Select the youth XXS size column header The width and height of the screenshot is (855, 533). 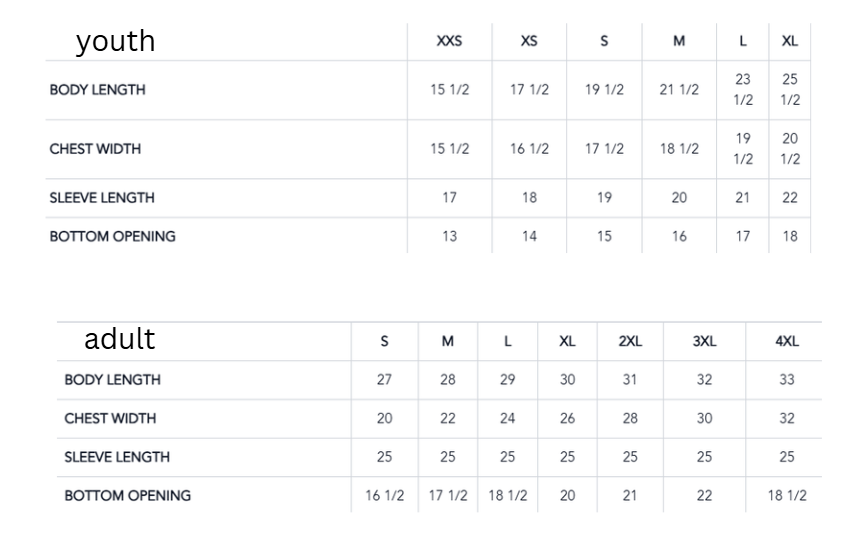(449, 41)
